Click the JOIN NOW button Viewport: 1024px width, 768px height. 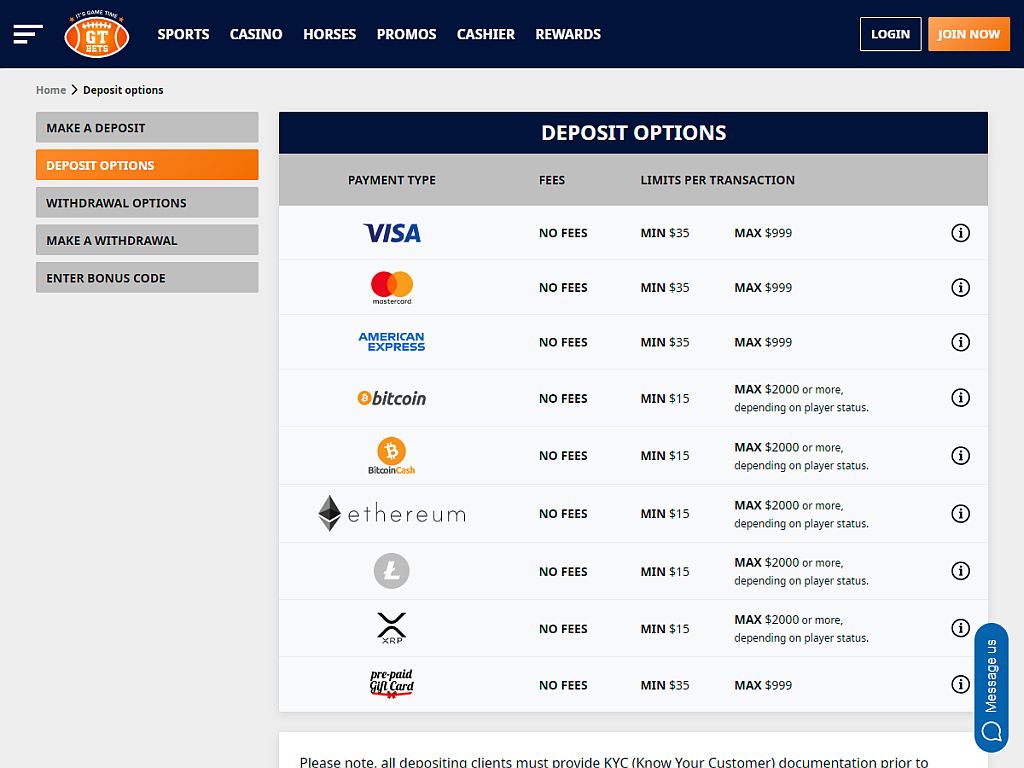tap(968, 33)
